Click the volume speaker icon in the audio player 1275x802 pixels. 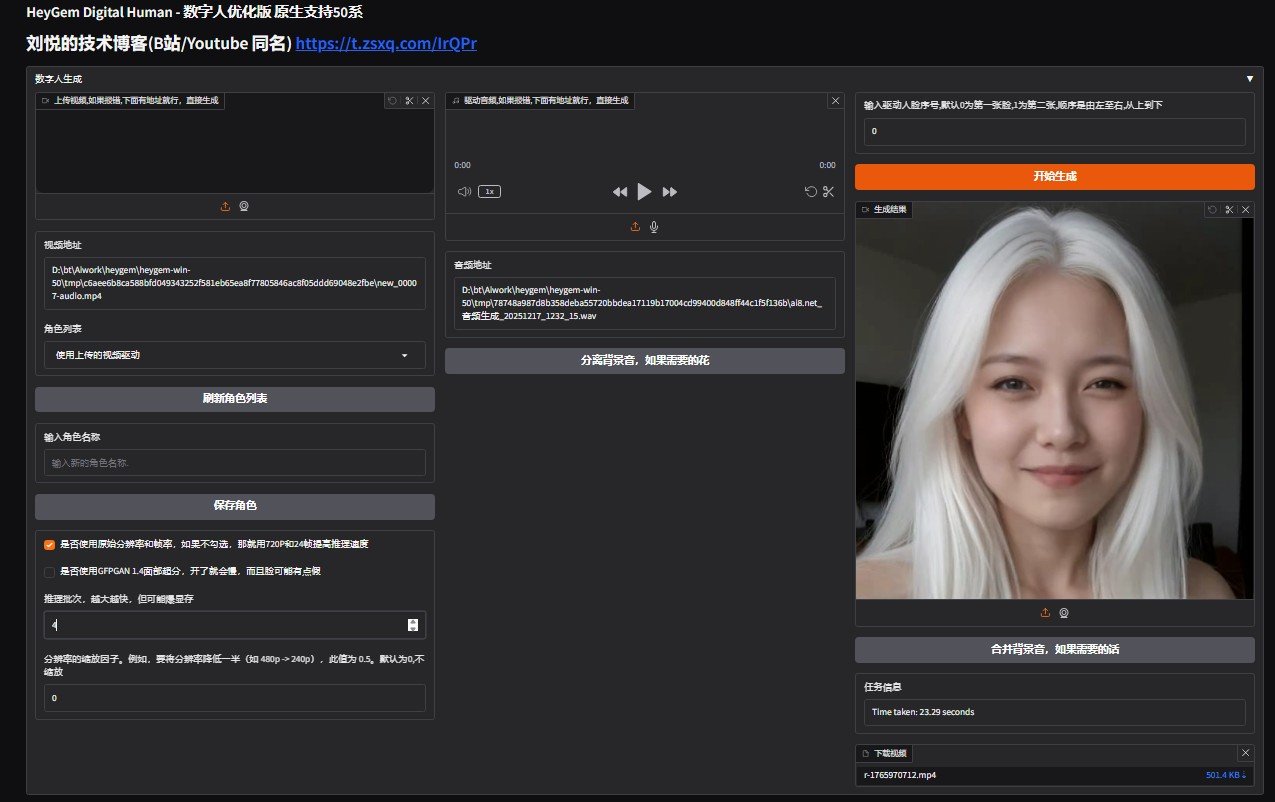pos(464,191)
